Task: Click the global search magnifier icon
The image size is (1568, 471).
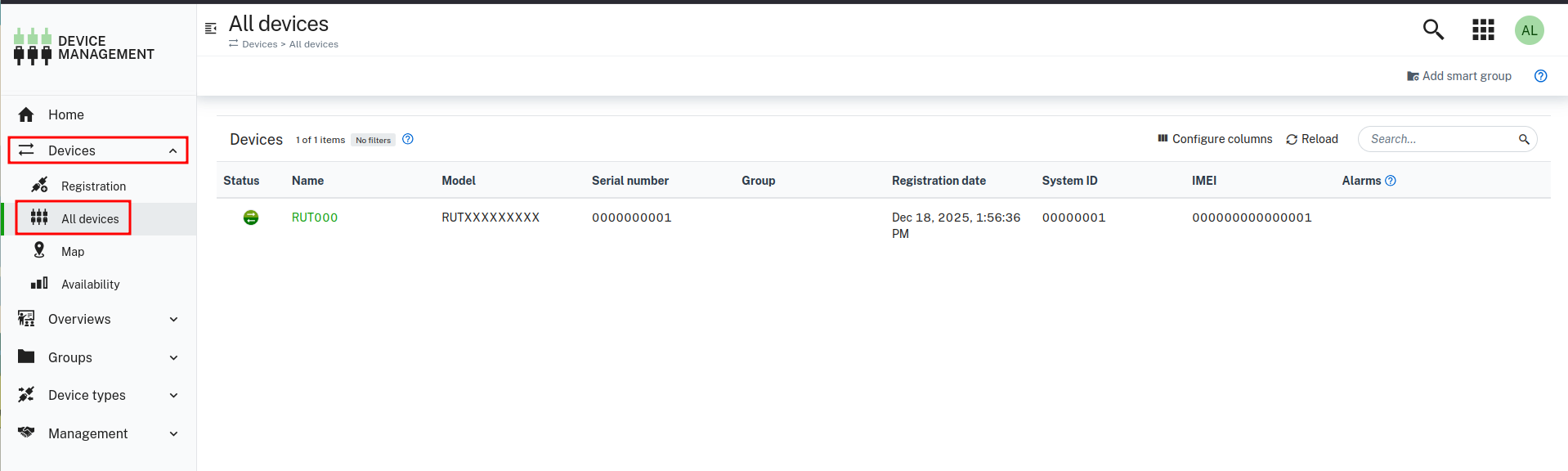Action: 1432,30
